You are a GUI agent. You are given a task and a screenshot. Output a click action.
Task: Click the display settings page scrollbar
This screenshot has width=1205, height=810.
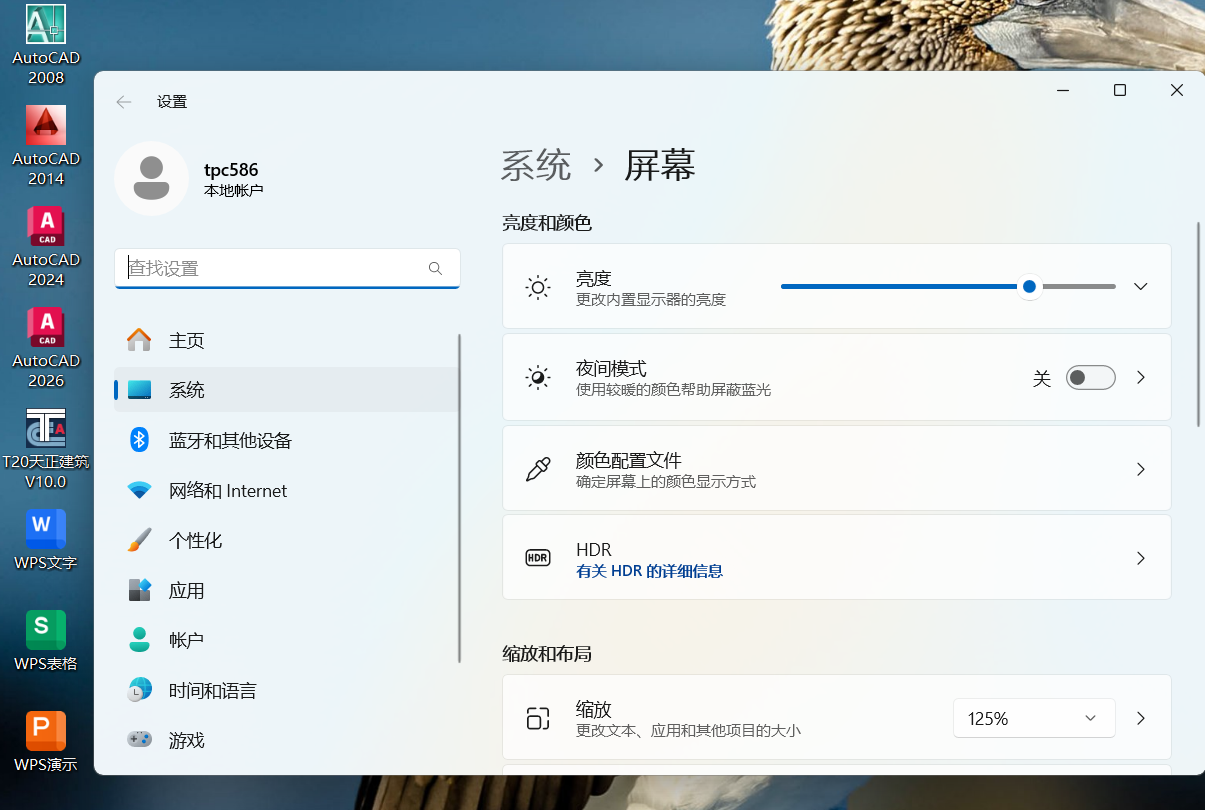coord(1198,325)
